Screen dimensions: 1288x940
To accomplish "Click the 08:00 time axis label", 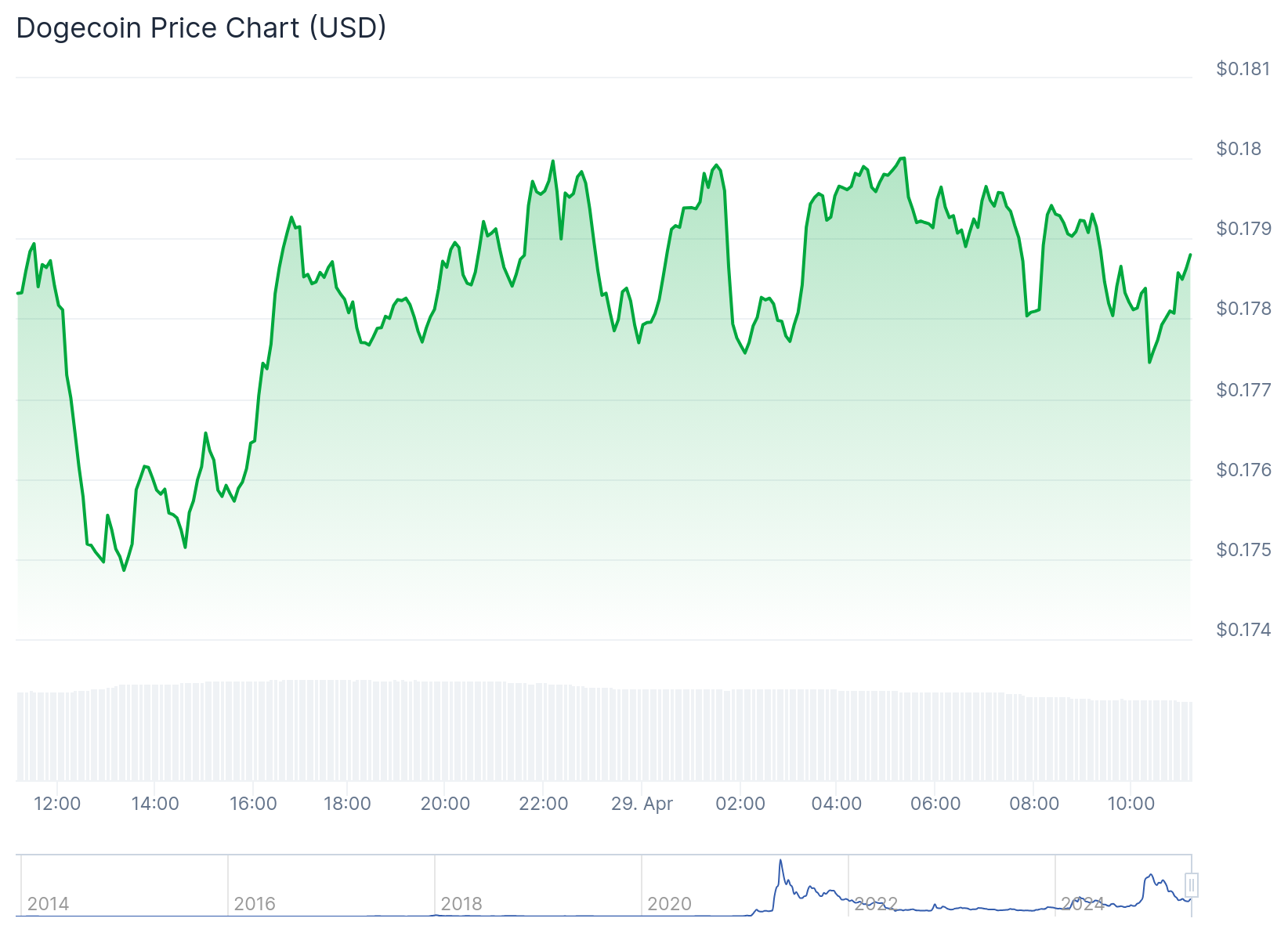I will tap(1034, 804).
